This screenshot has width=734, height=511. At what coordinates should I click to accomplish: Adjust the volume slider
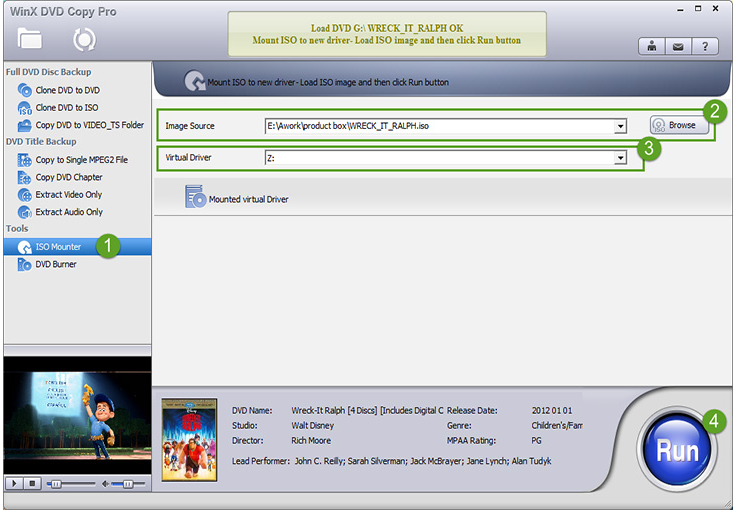(x=129, y=484)
